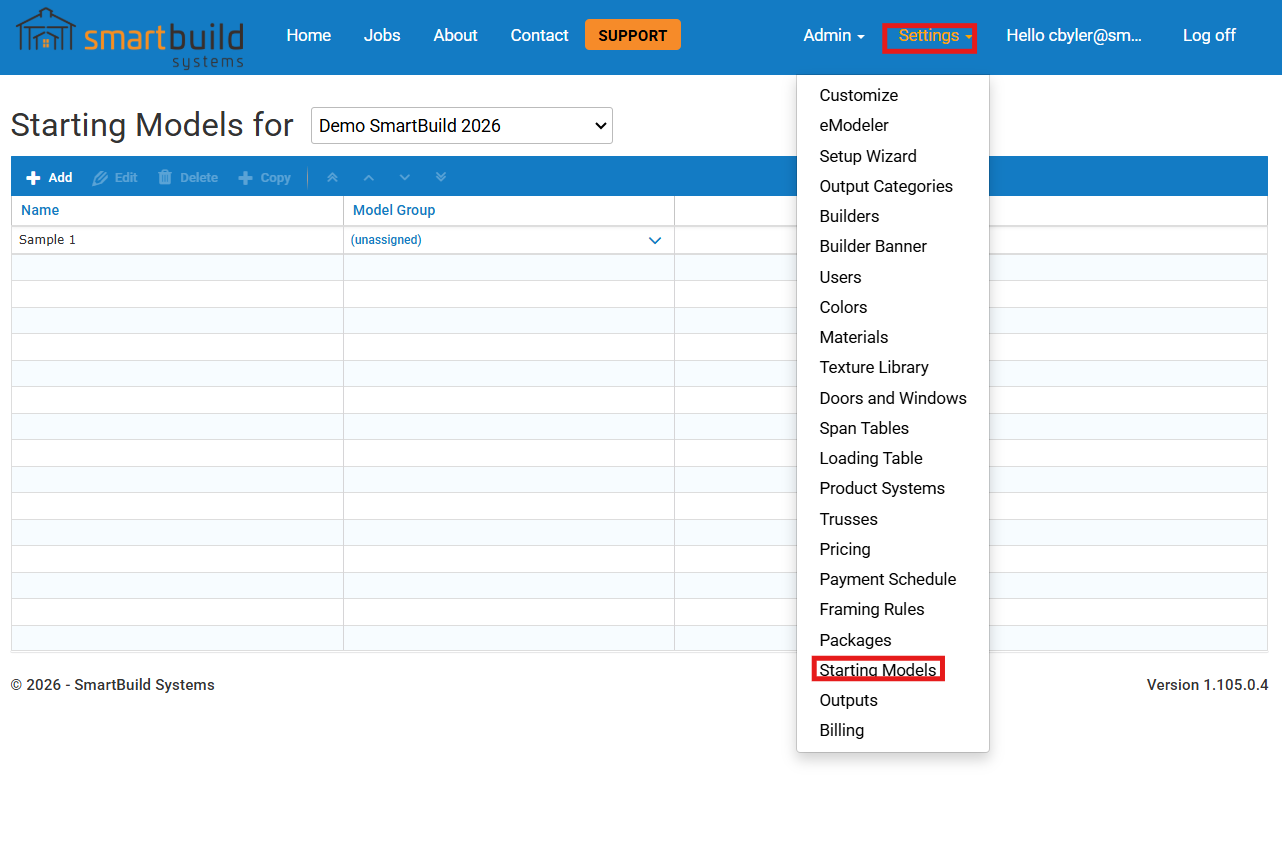The image size is (1282, 852).
Task: Open Product Systems menu item
Action: click(x=882, y=488)
